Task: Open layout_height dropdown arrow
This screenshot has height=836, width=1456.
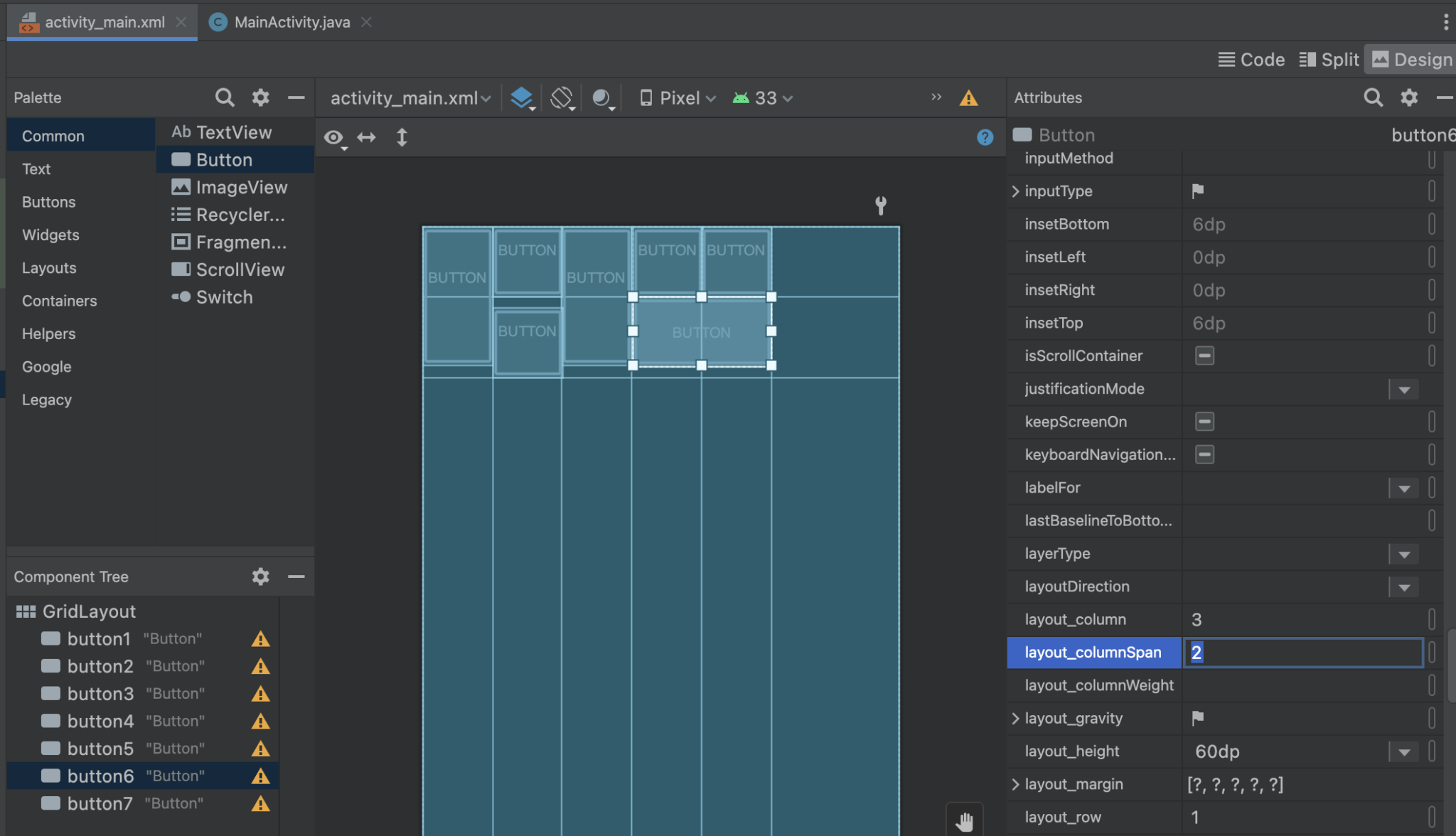Action: coord(1404,752)
